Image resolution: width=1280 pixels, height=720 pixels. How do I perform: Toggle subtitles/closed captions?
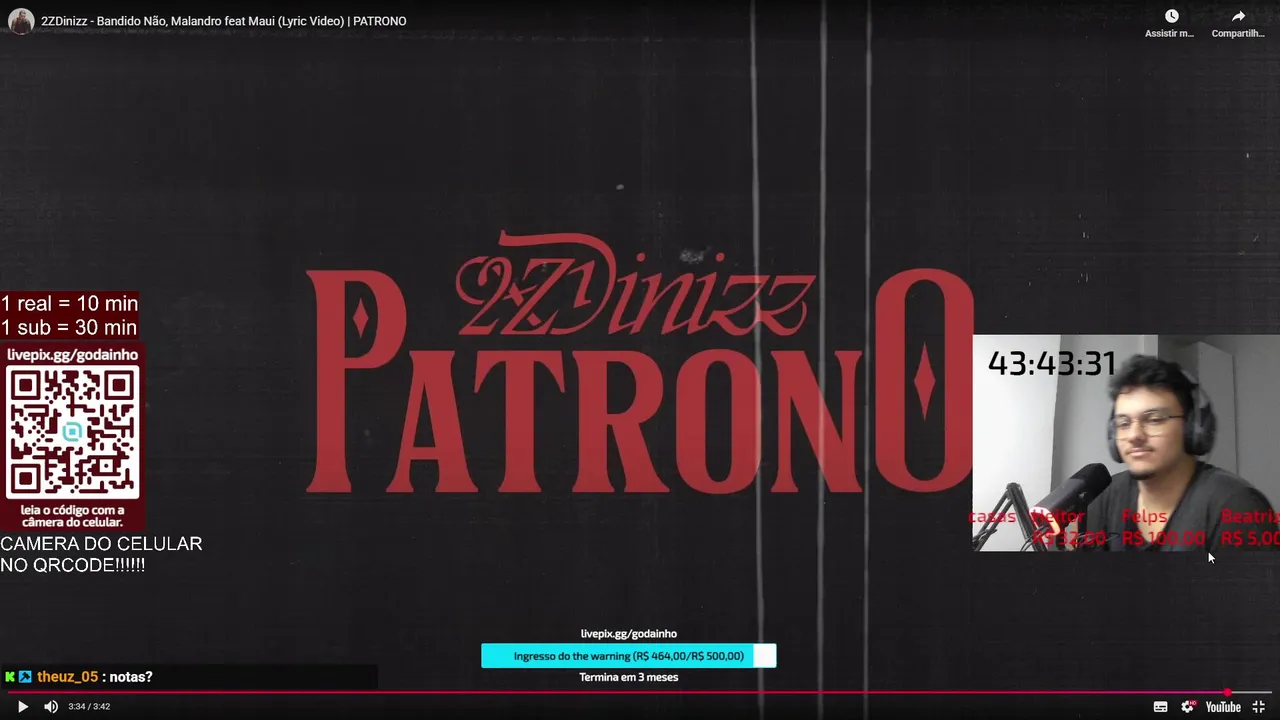tap(1160, 706)
